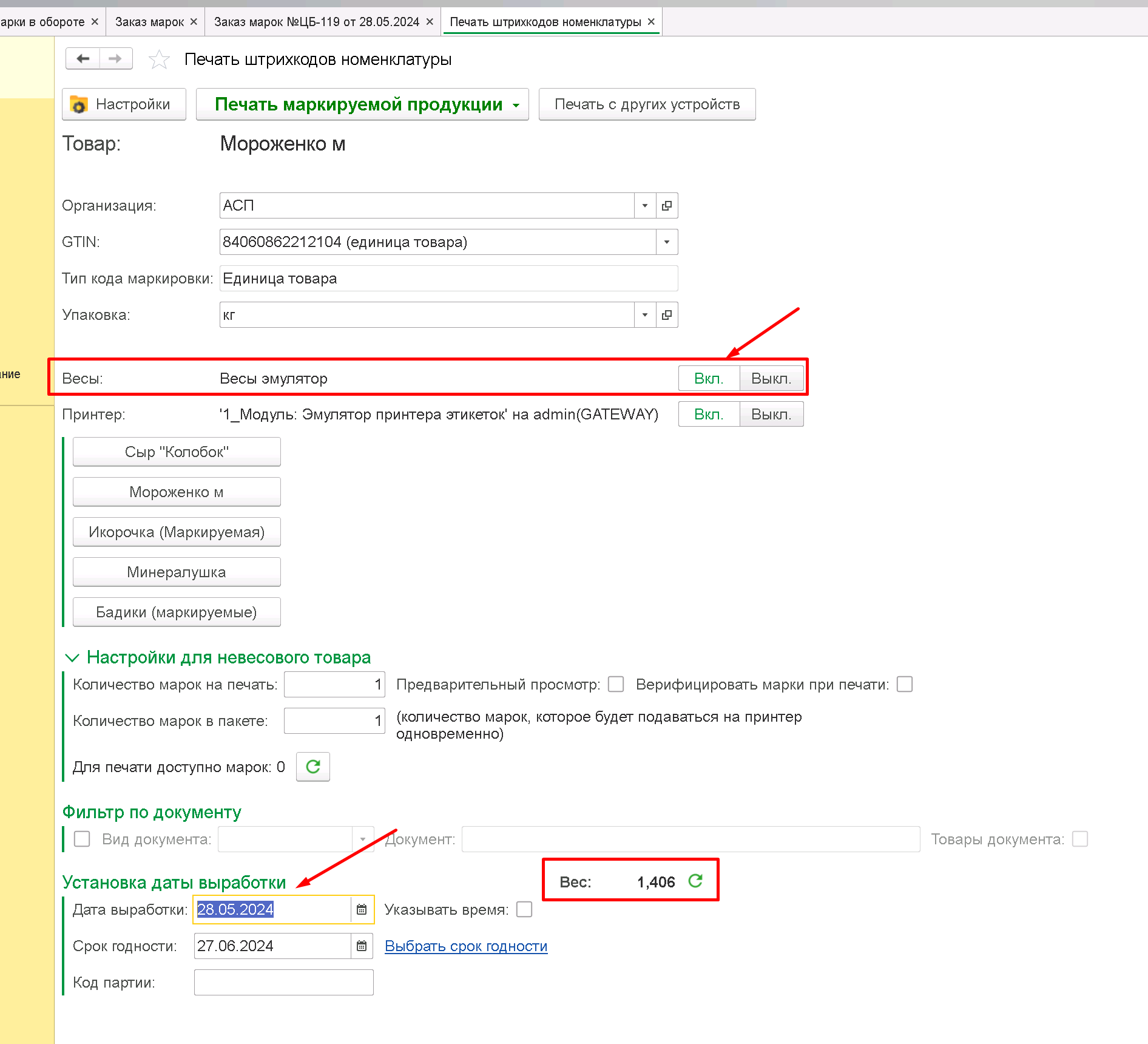Switch to Марки в обороте tab
This screenshot has width=1148, height=1044.
[x=42, y=22]
